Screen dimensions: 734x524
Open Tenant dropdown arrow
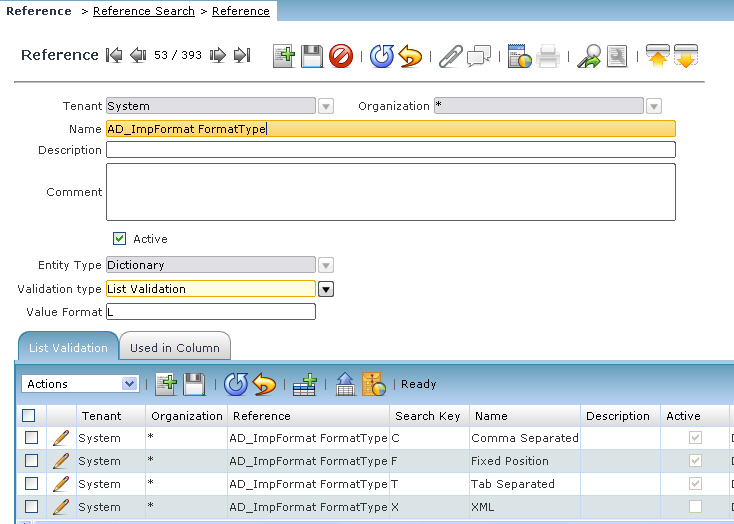pos(326,106)
